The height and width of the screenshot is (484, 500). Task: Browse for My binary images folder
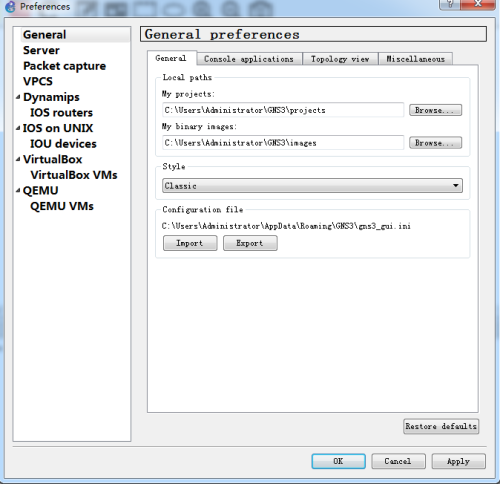coord(435,143)
